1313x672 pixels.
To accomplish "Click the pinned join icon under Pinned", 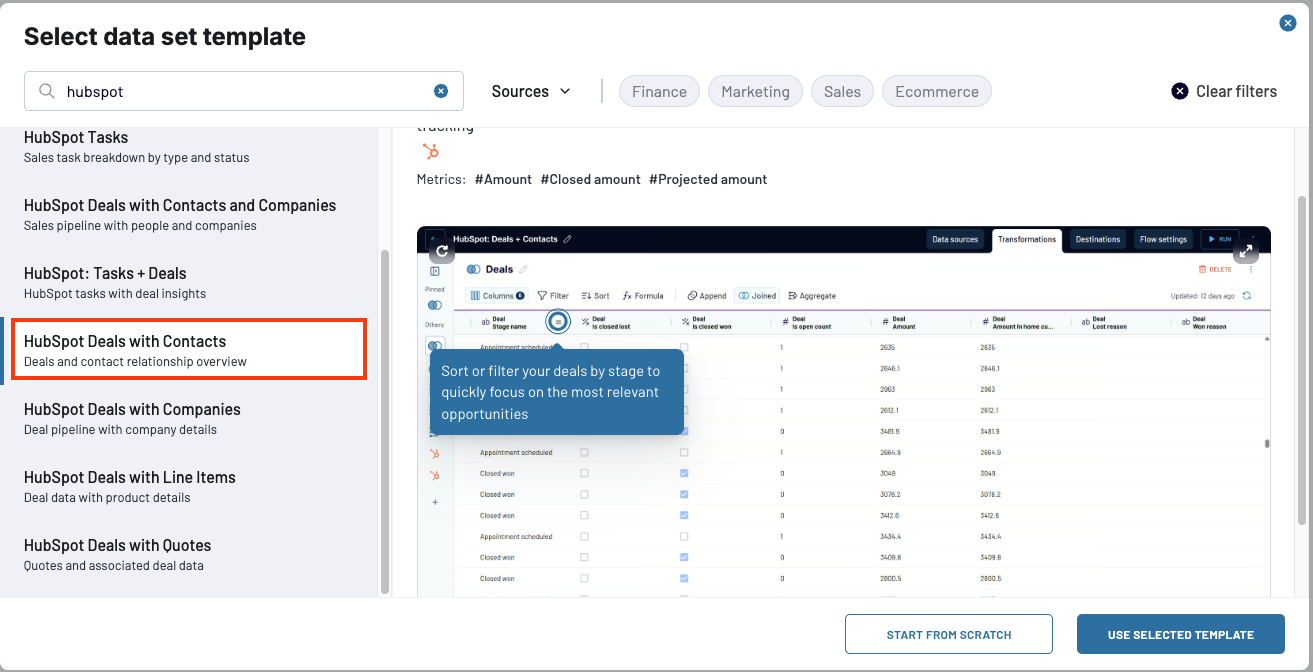I will [x=435, y=305].
